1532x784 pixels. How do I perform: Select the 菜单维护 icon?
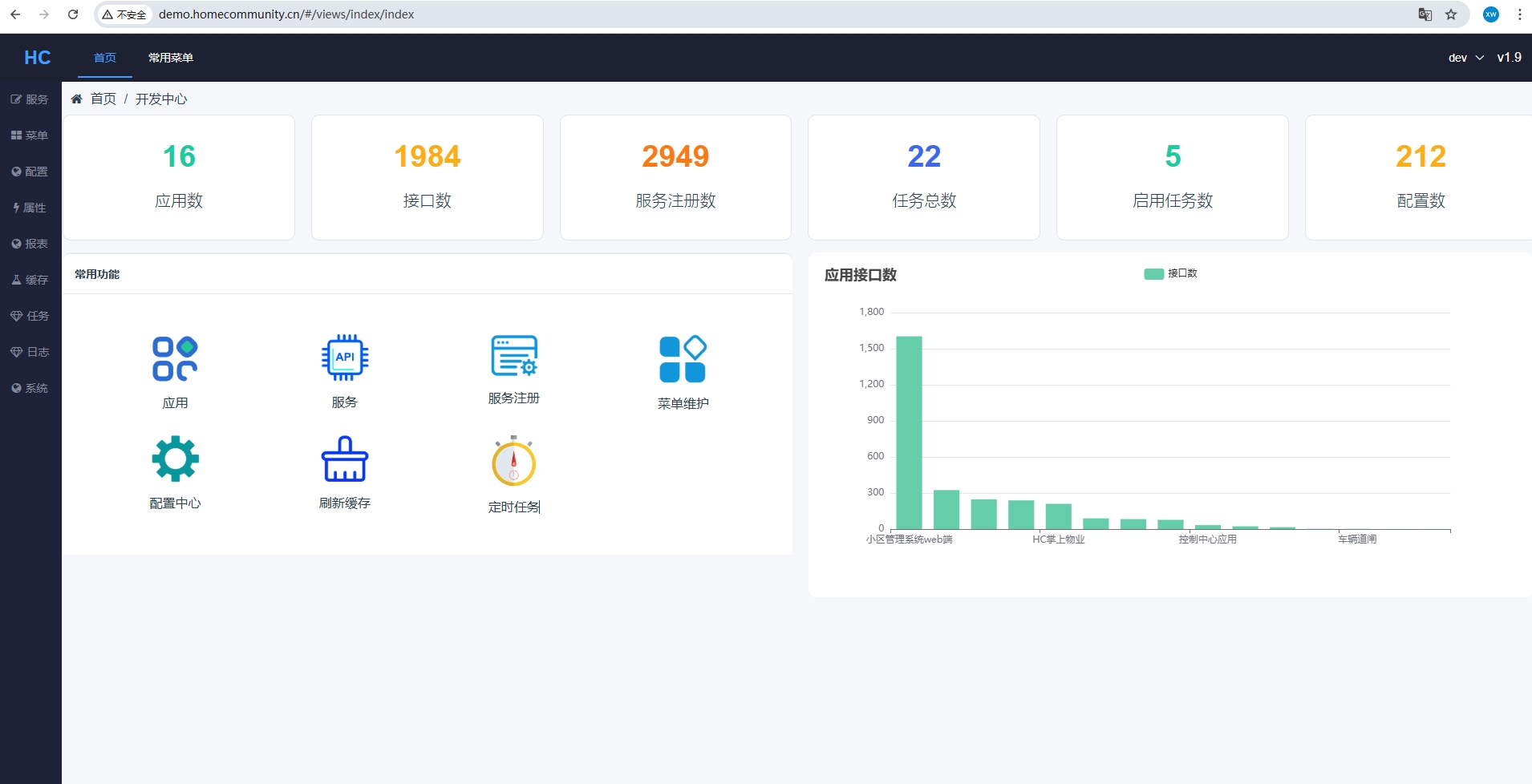click(683, 359)
